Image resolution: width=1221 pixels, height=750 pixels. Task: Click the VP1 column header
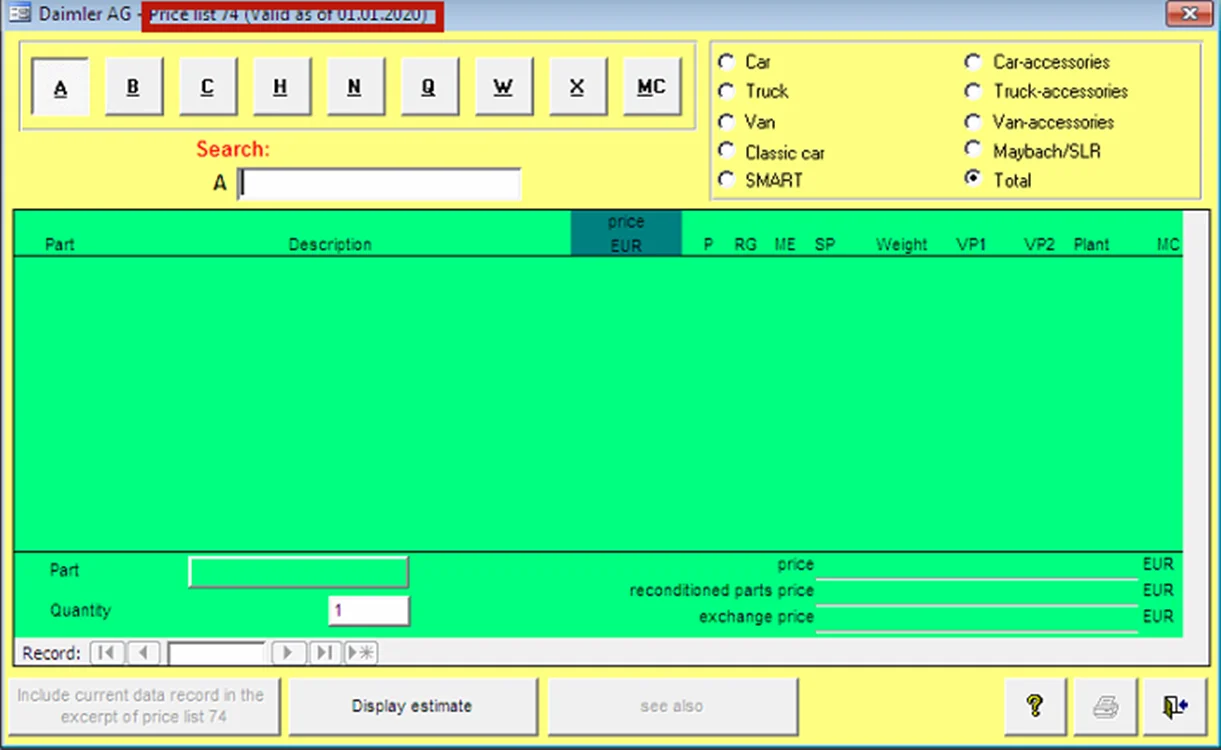coord(972,244)
